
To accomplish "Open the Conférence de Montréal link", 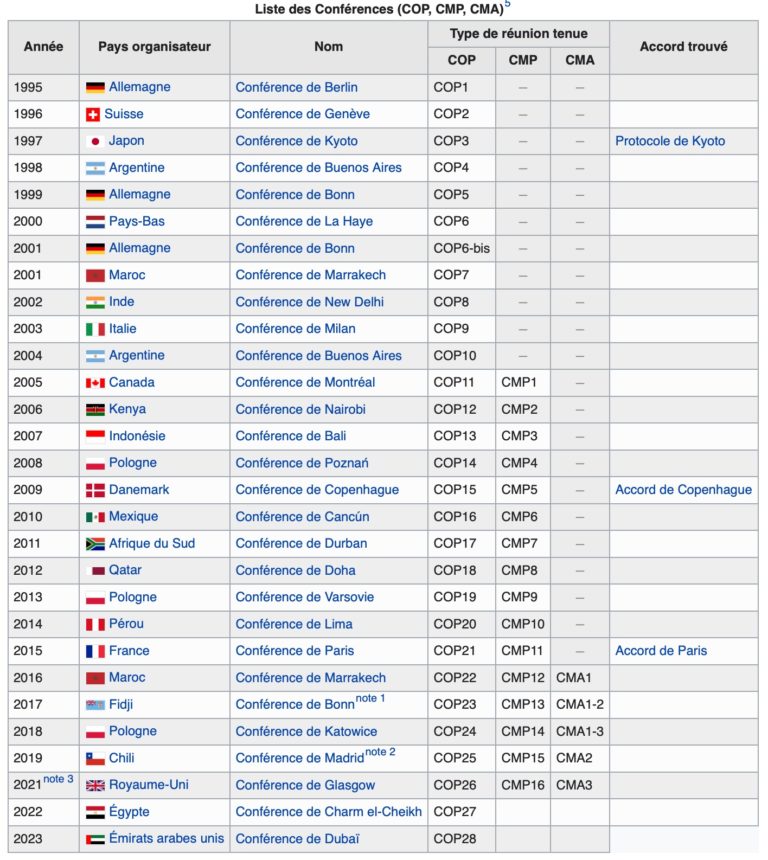I will click(x=305, y=383).
